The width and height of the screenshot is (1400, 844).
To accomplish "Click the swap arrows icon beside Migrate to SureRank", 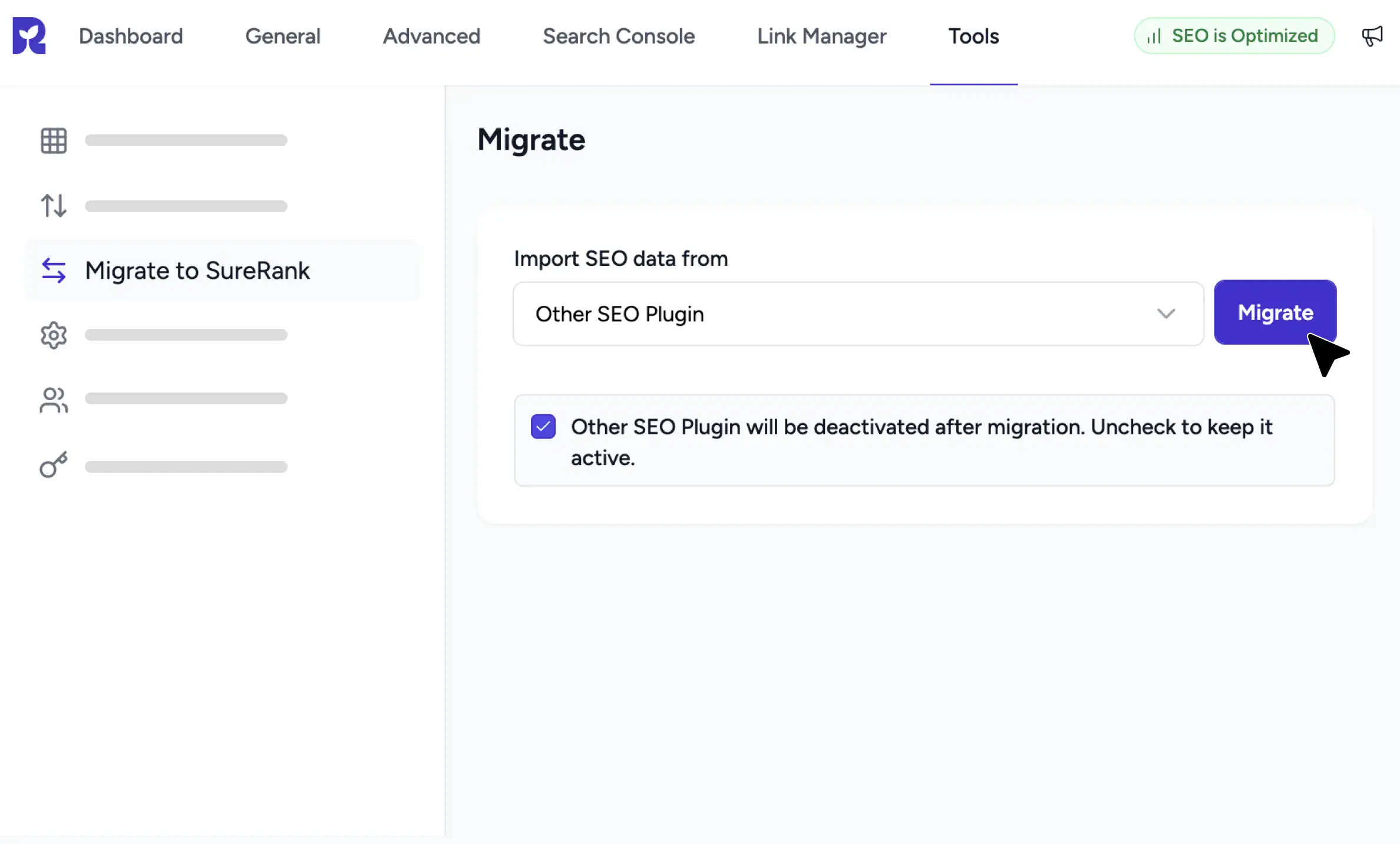I will pyautogui.click(x=54, y=271).
